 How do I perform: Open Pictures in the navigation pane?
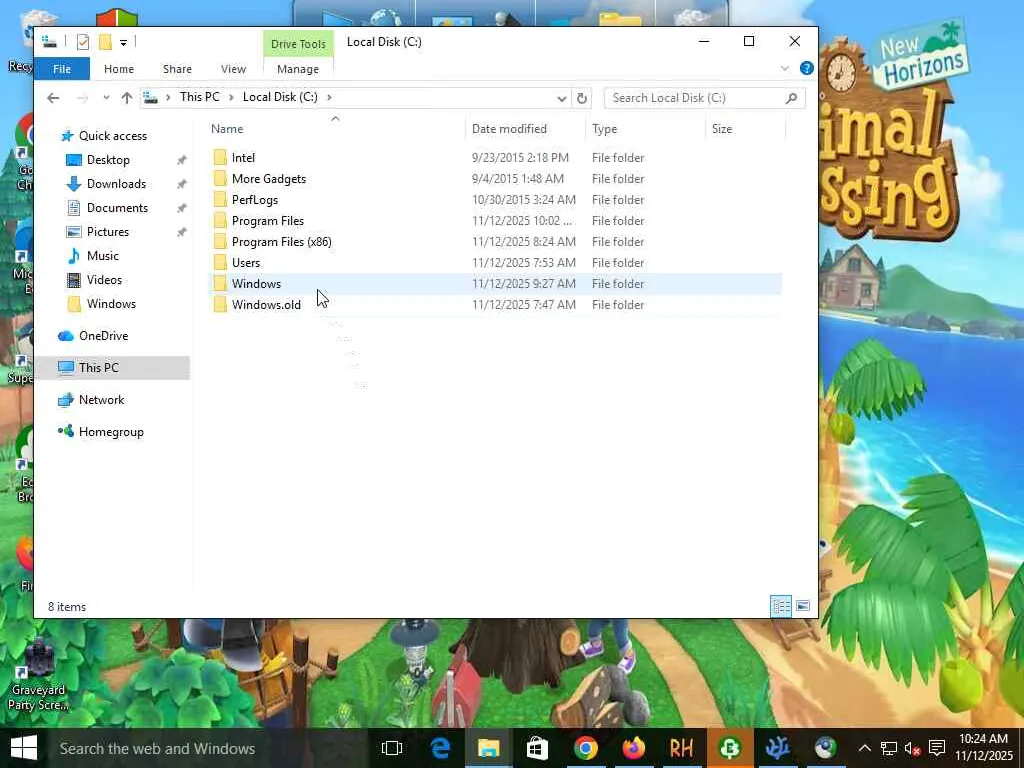click(108, 232)
